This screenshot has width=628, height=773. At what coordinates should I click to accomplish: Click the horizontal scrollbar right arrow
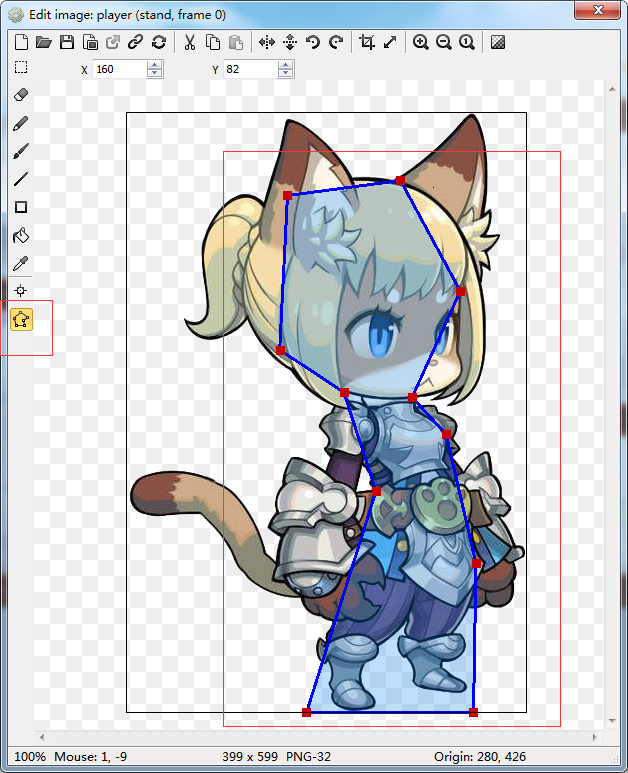(594, 738)
